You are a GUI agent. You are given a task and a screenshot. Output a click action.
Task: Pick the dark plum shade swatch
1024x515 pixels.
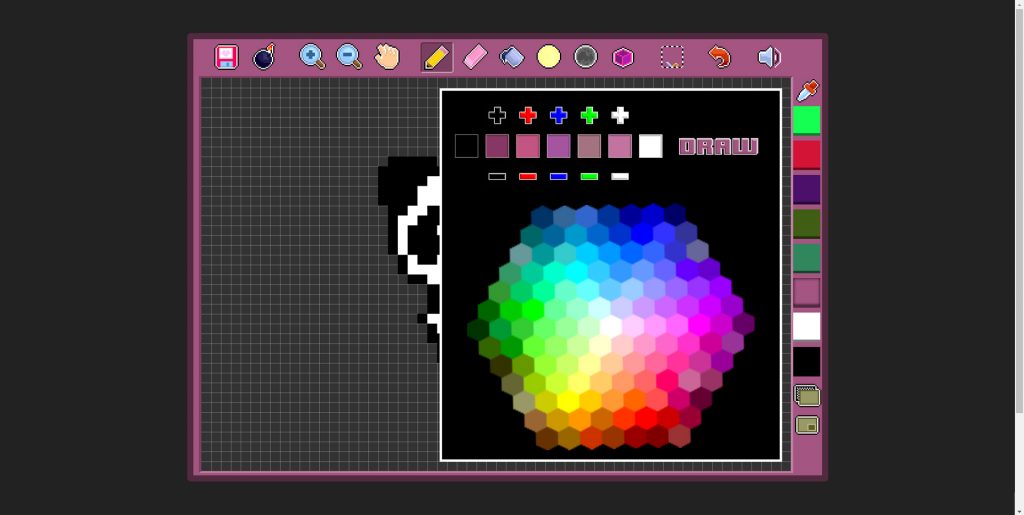coord(497,146)
